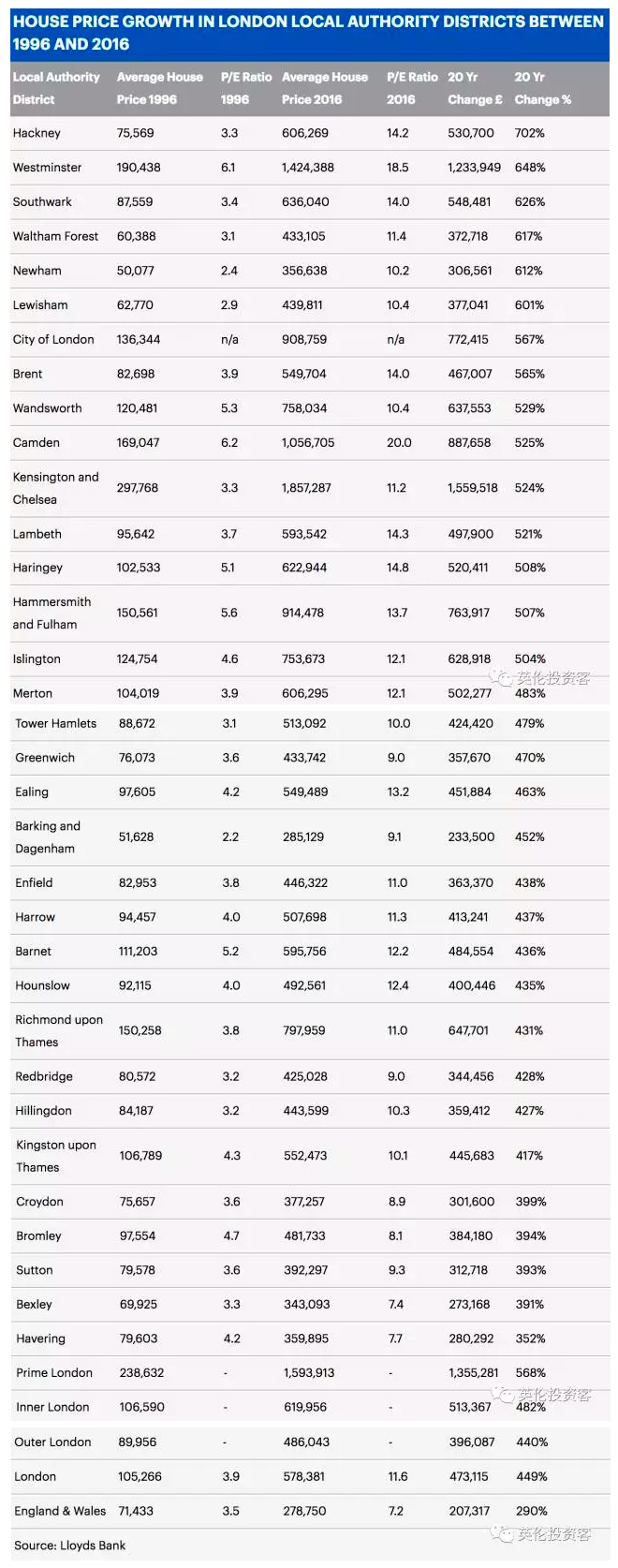Click the Westminster 2016 price 1,424,388
This screenshot has width=618, height=1568.
[308, 168]
